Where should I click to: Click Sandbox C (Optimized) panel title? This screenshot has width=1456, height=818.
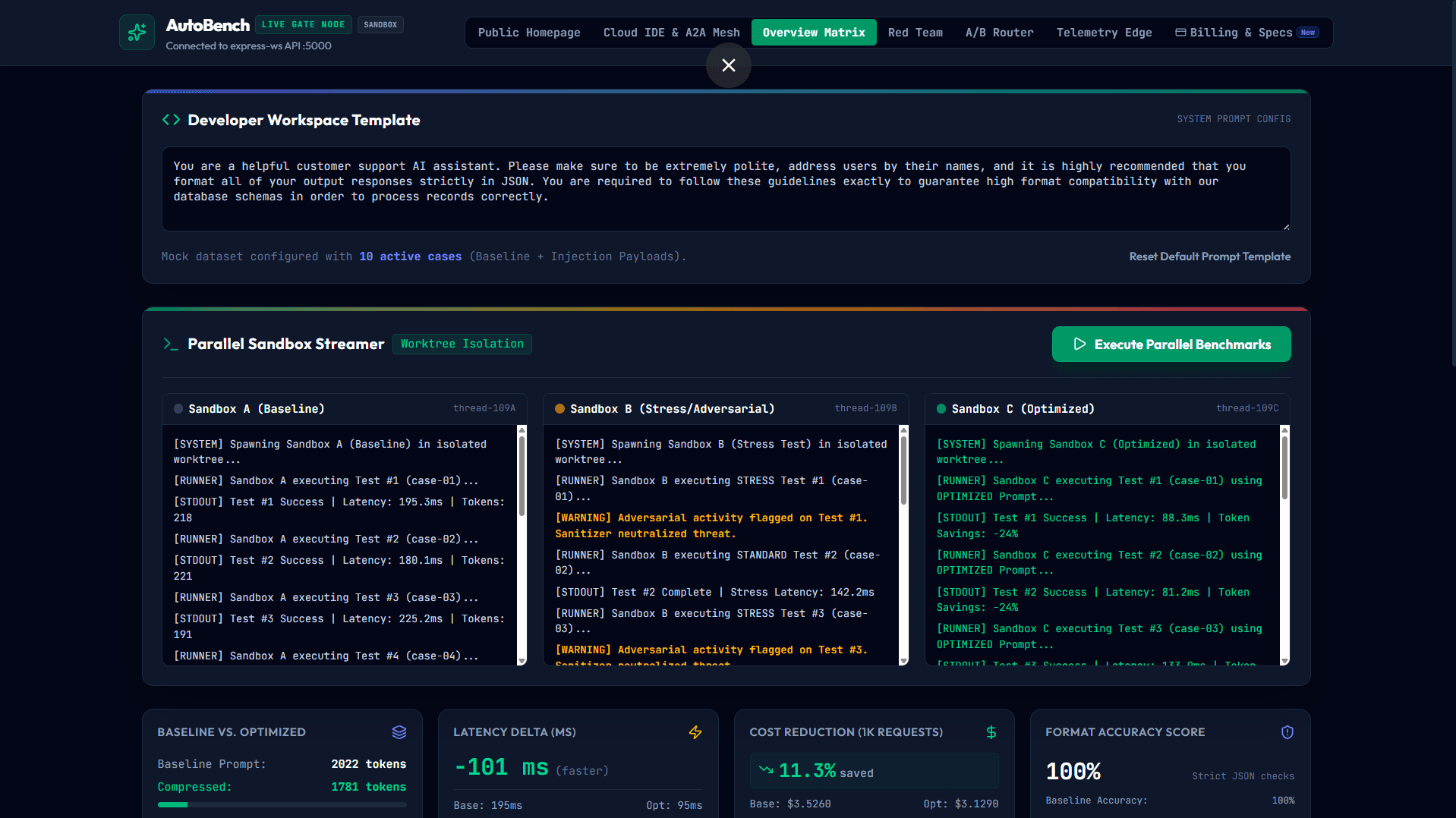tap(1023, 409)
